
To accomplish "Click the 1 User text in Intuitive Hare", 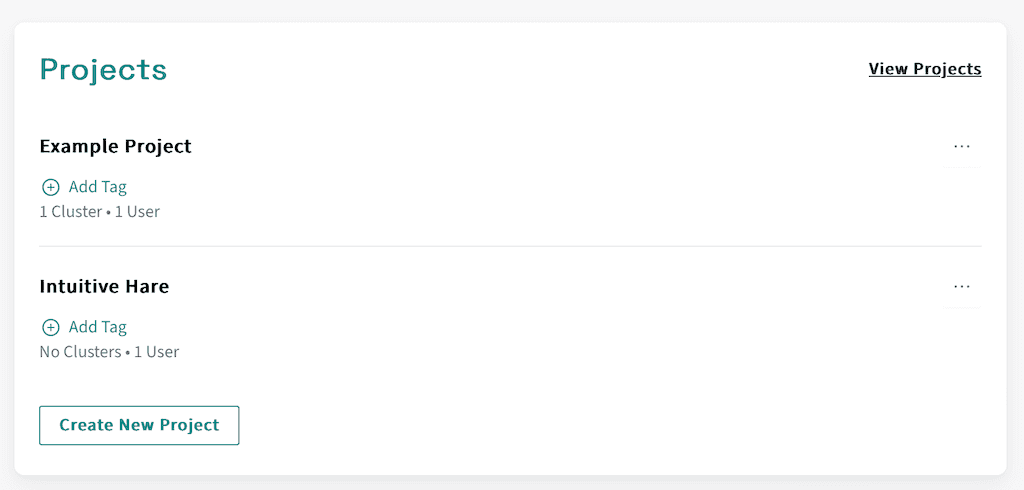I will (x=156, y=352).
